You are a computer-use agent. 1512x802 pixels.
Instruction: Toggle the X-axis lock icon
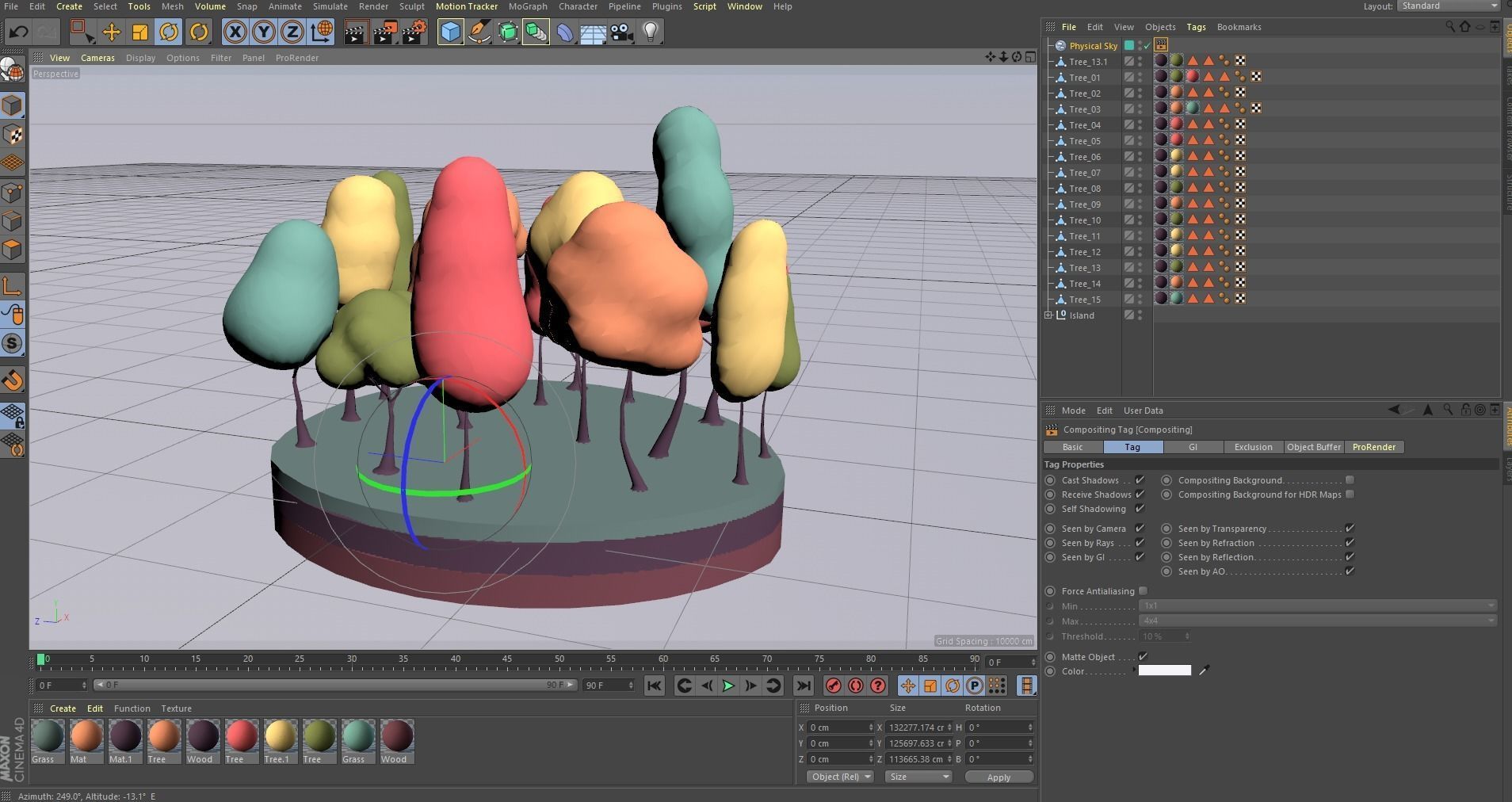[x=235, y=32]
